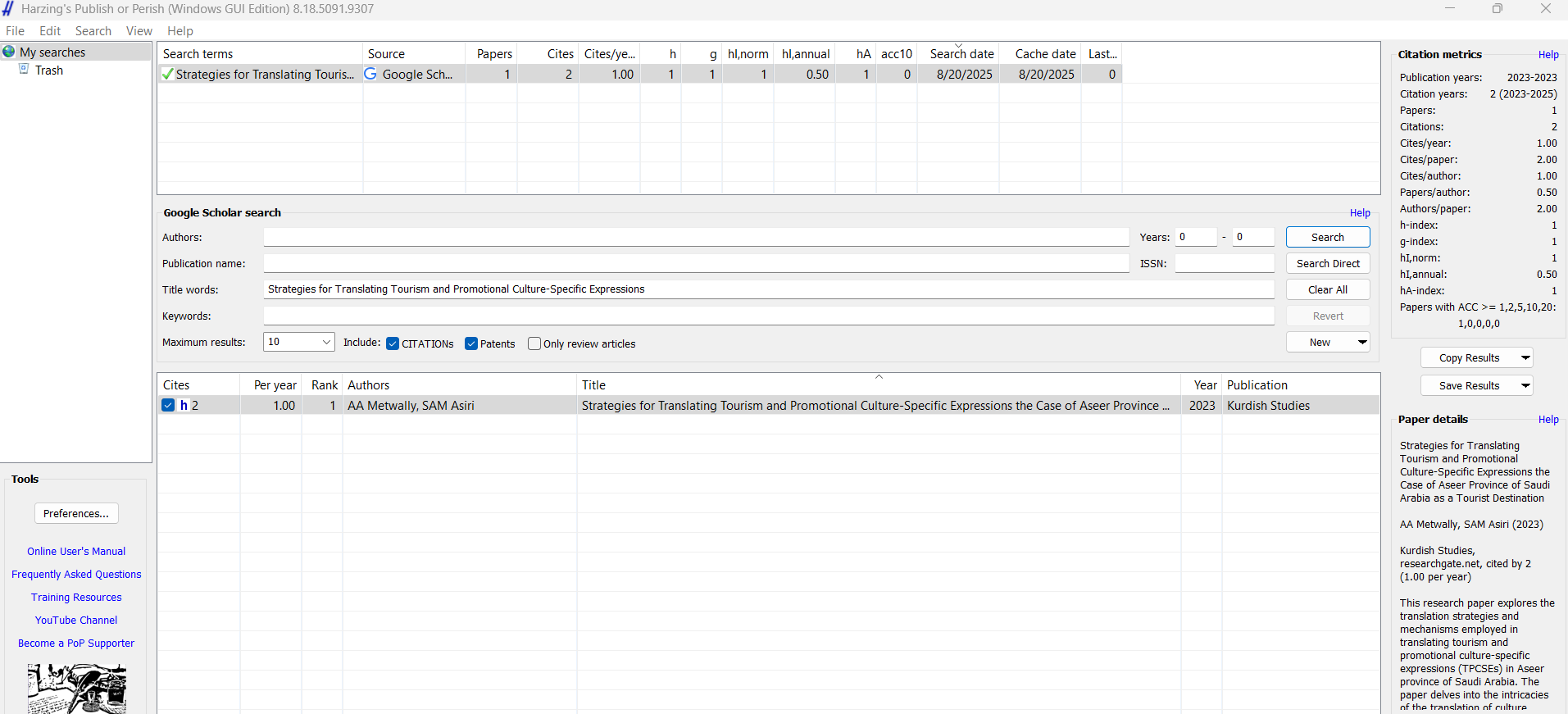
Task: Click the quill writer illustration image
Action: click(76, 689)
